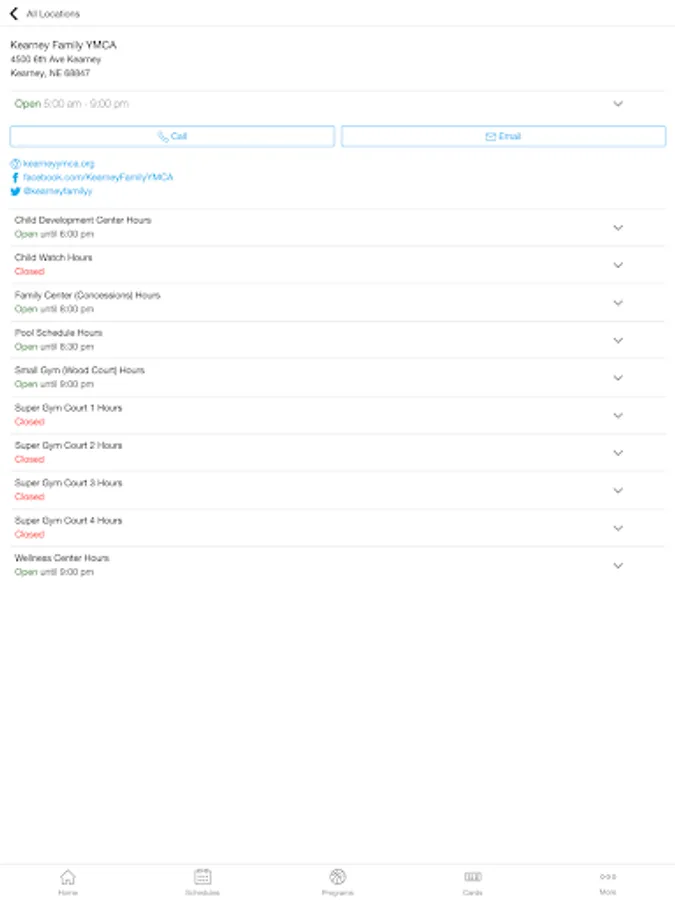Select the 'Child Watch Hours' row title
The image size is (675, 900).
53,258
